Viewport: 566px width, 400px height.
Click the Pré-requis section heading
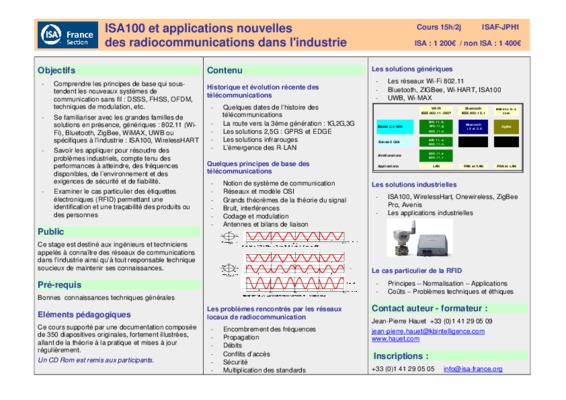[x=59, y=285]
